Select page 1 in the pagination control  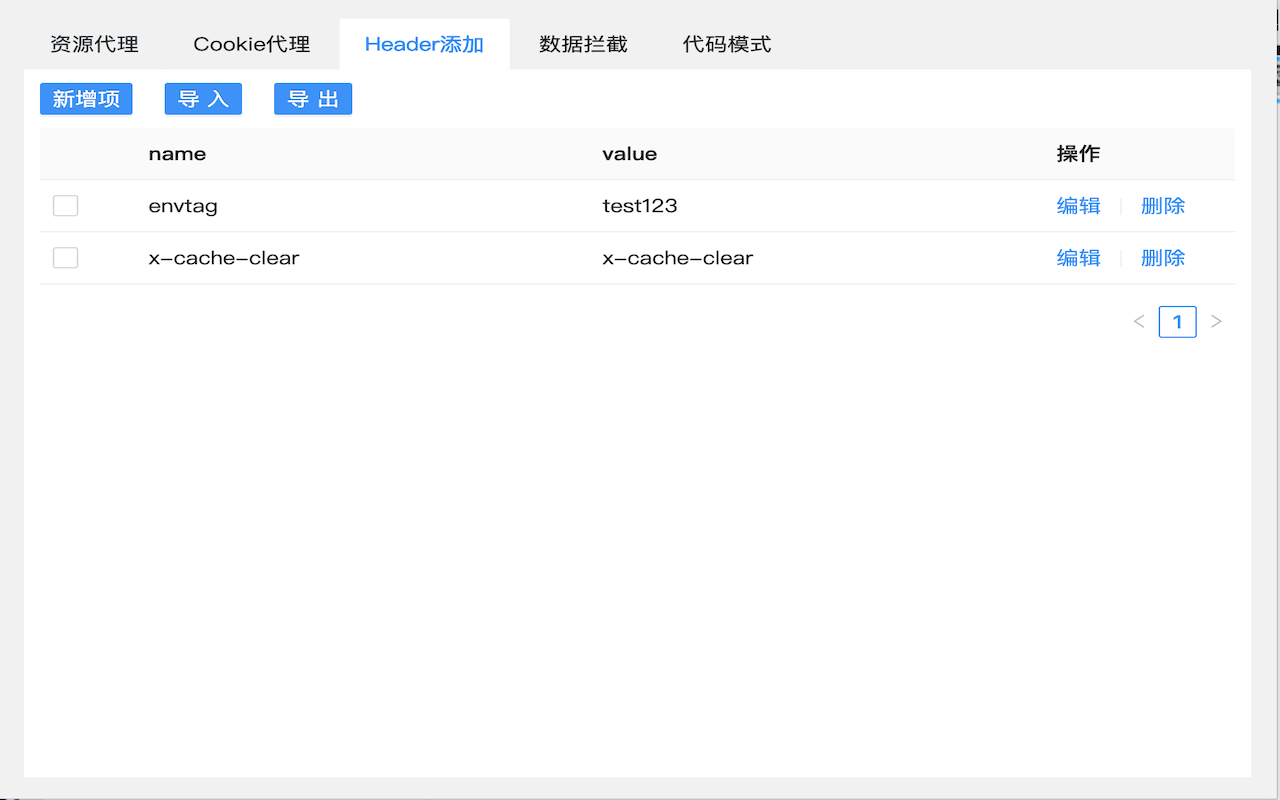click(1177, 321)
